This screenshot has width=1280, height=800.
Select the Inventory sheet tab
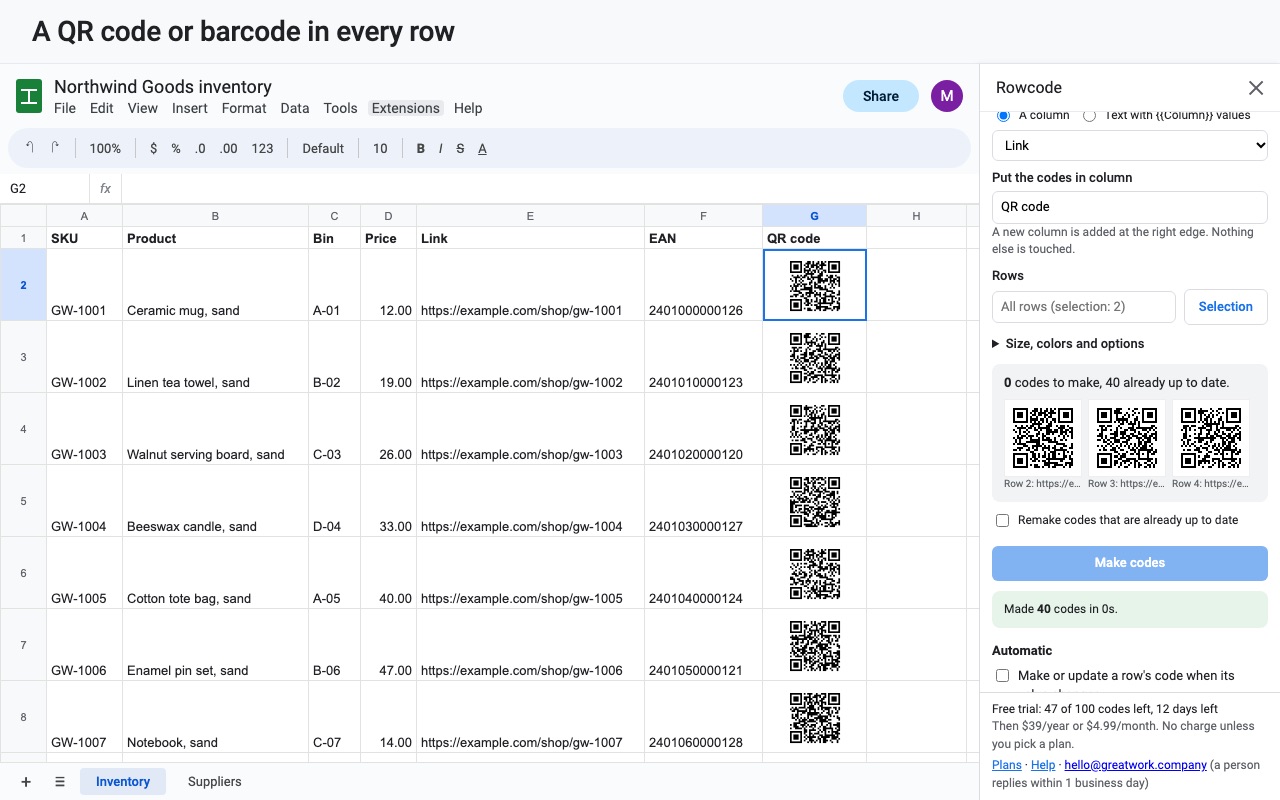tap(123, 782)
